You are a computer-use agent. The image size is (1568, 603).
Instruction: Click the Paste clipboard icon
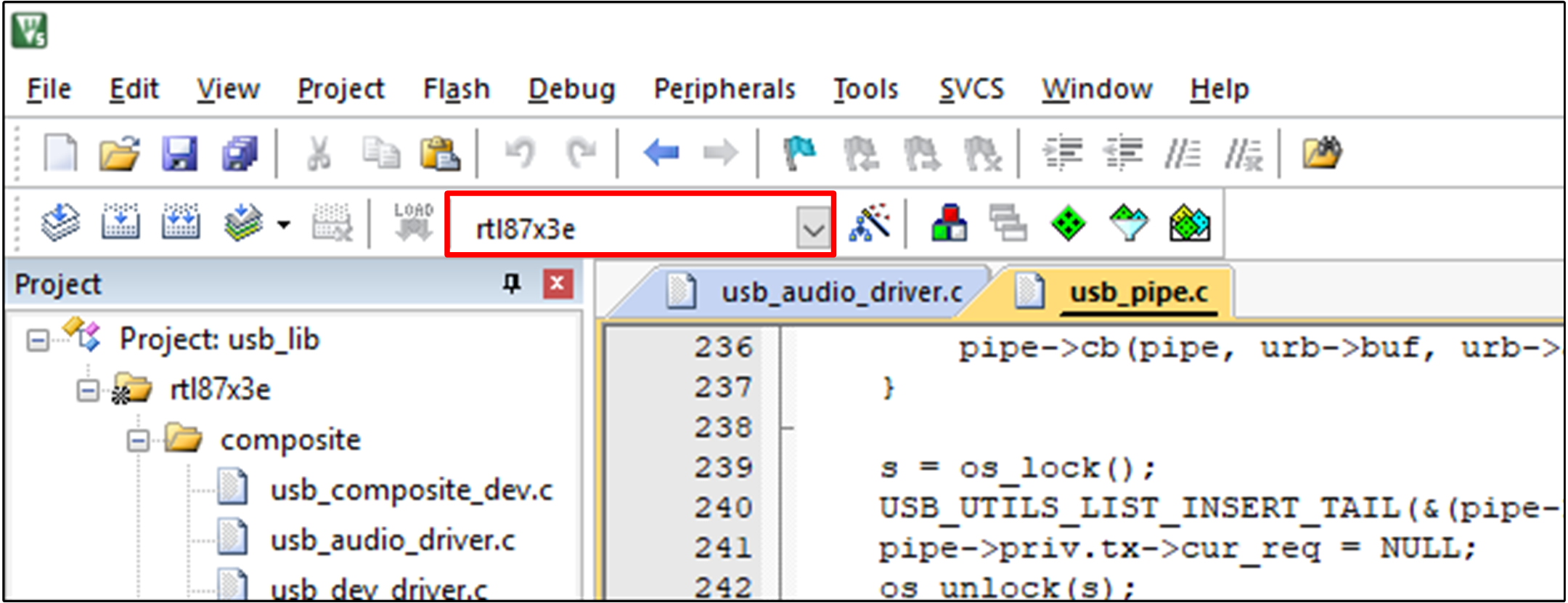coord(440,153)
